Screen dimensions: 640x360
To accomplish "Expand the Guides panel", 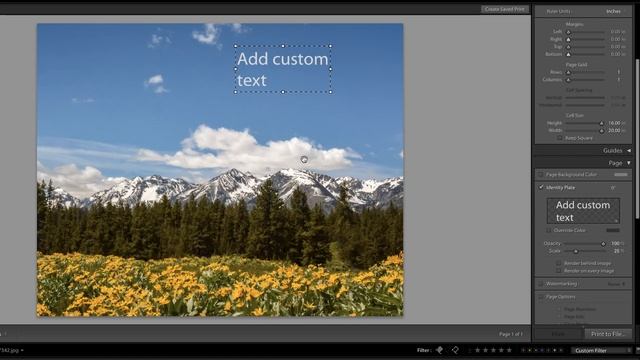I will (629, 151).
